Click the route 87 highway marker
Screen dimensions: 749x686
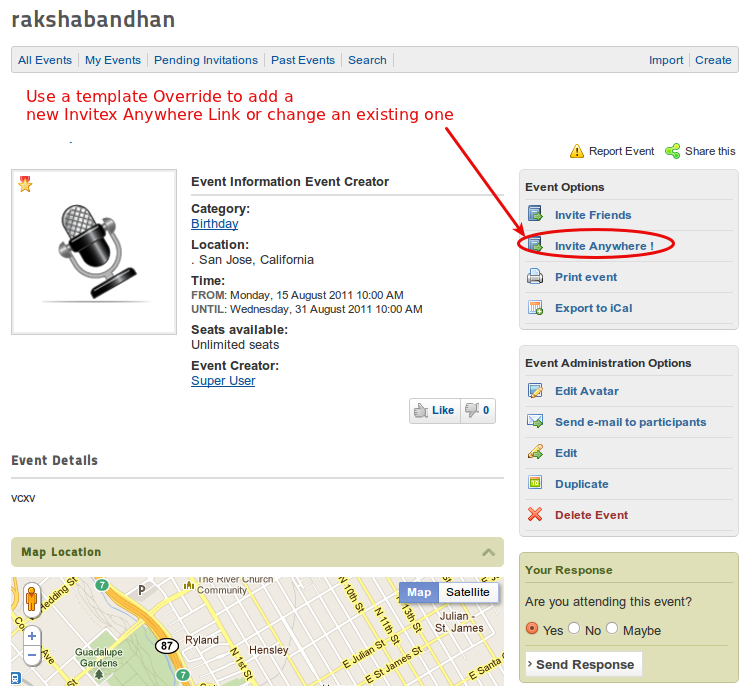[167, 646]
